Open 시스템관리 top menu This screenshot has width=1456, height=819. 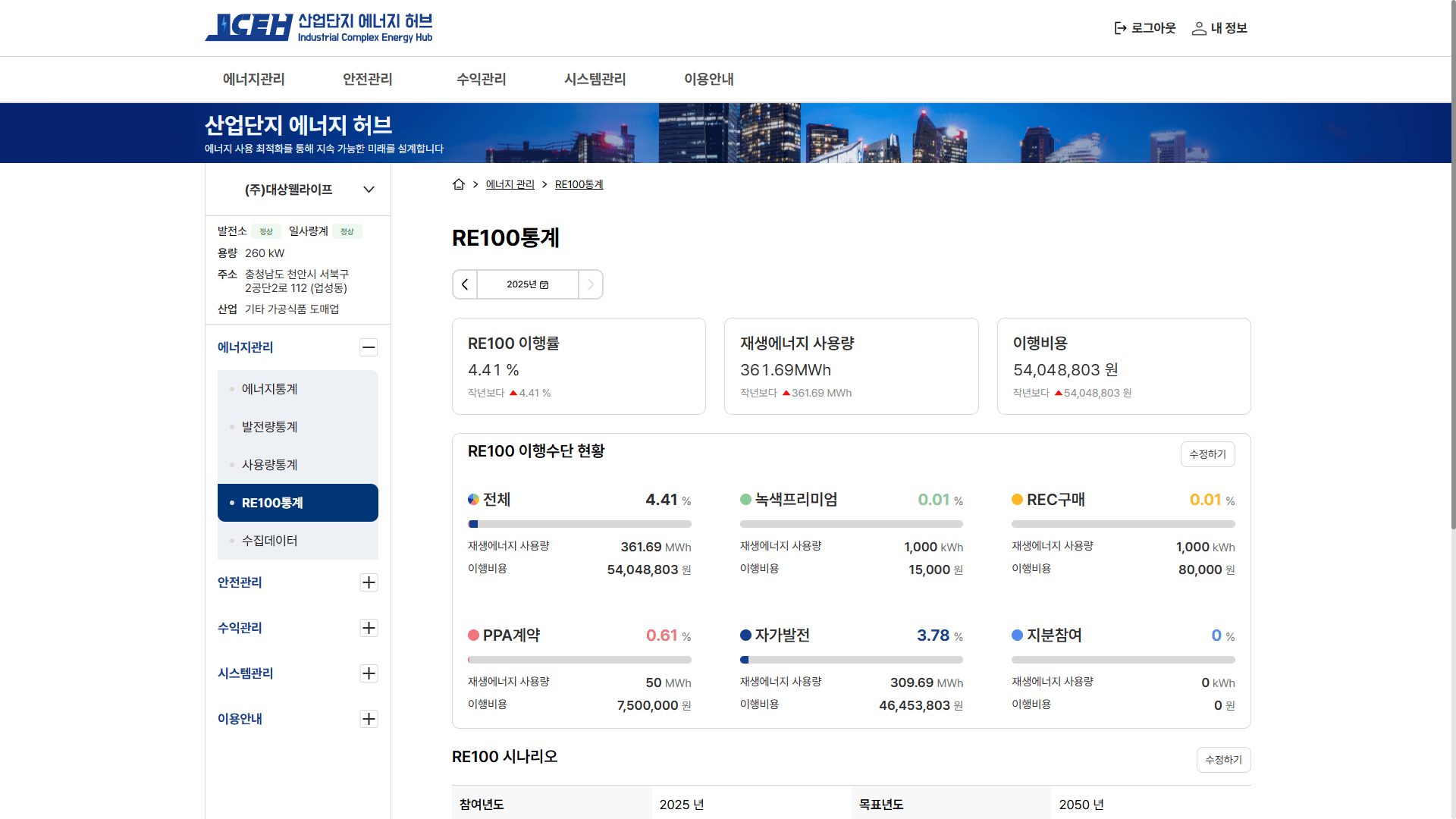[595, 79]
